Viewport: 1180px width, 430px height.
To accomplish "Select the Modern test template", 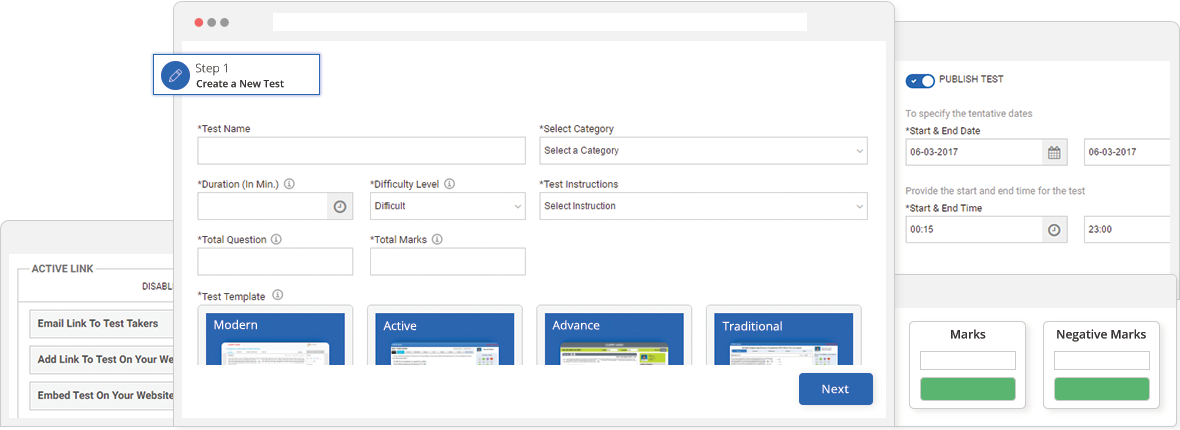I will point(275,336).
